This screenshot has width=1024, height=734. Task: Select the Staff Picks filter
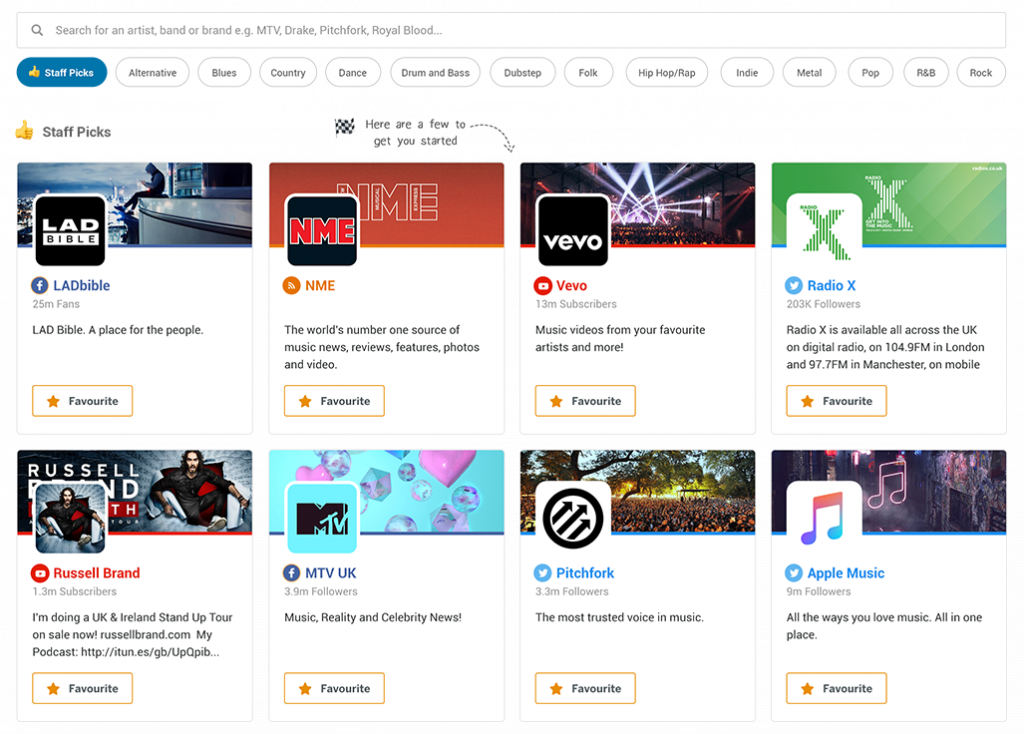click(61, 72)
